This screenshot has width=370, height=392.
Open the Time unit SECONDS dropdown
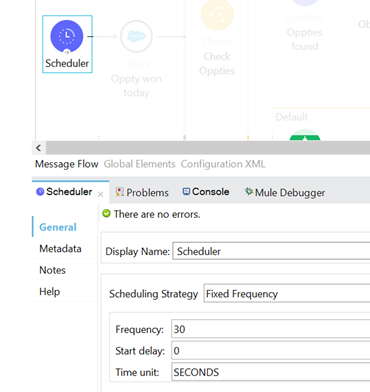pos(270,372)
